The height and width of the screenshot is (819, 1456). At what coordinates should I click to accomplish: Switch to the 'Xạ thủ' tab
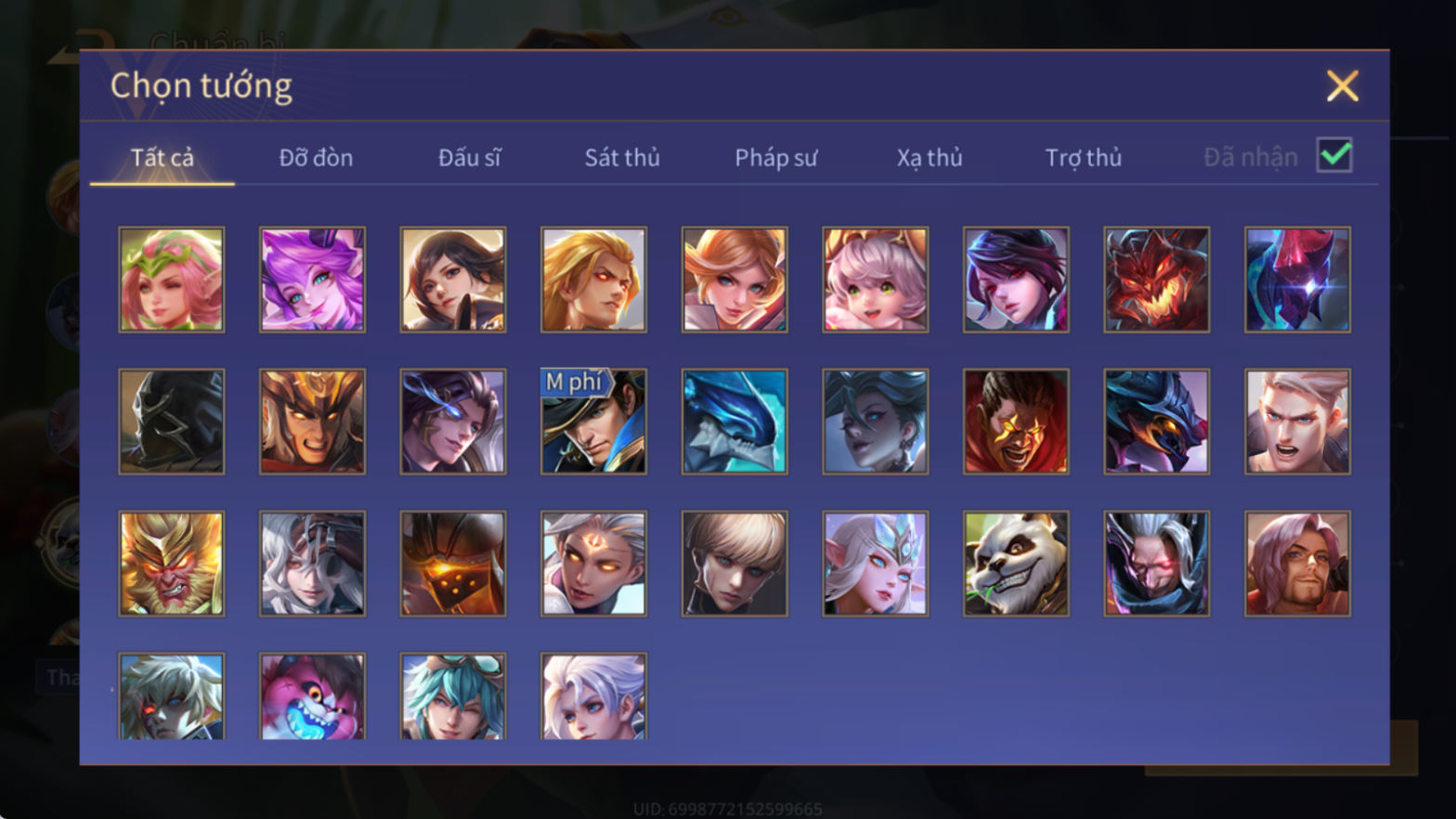pyautogui.click(x=929, y=158)
